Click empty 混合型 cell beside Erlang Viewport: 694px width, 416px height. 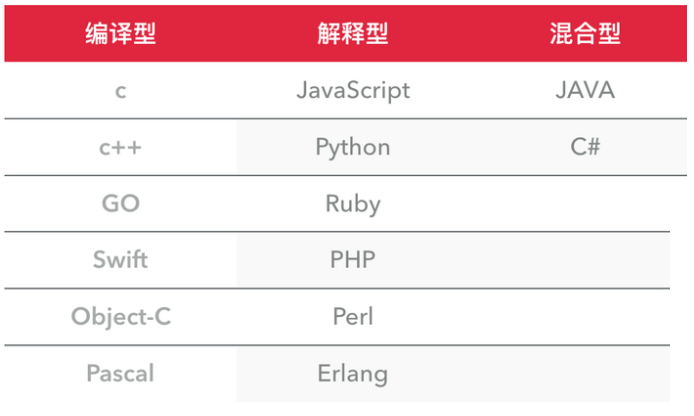coord(585,374)
